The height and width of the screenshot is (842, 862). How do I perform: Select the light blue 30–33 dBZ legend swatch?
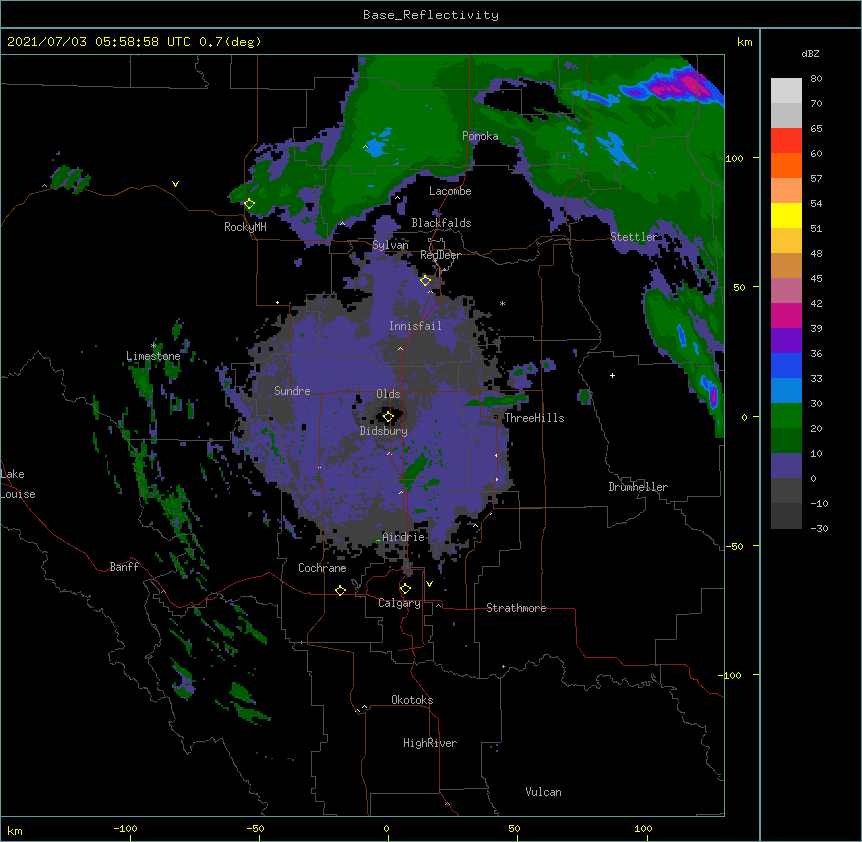point(786,391)
